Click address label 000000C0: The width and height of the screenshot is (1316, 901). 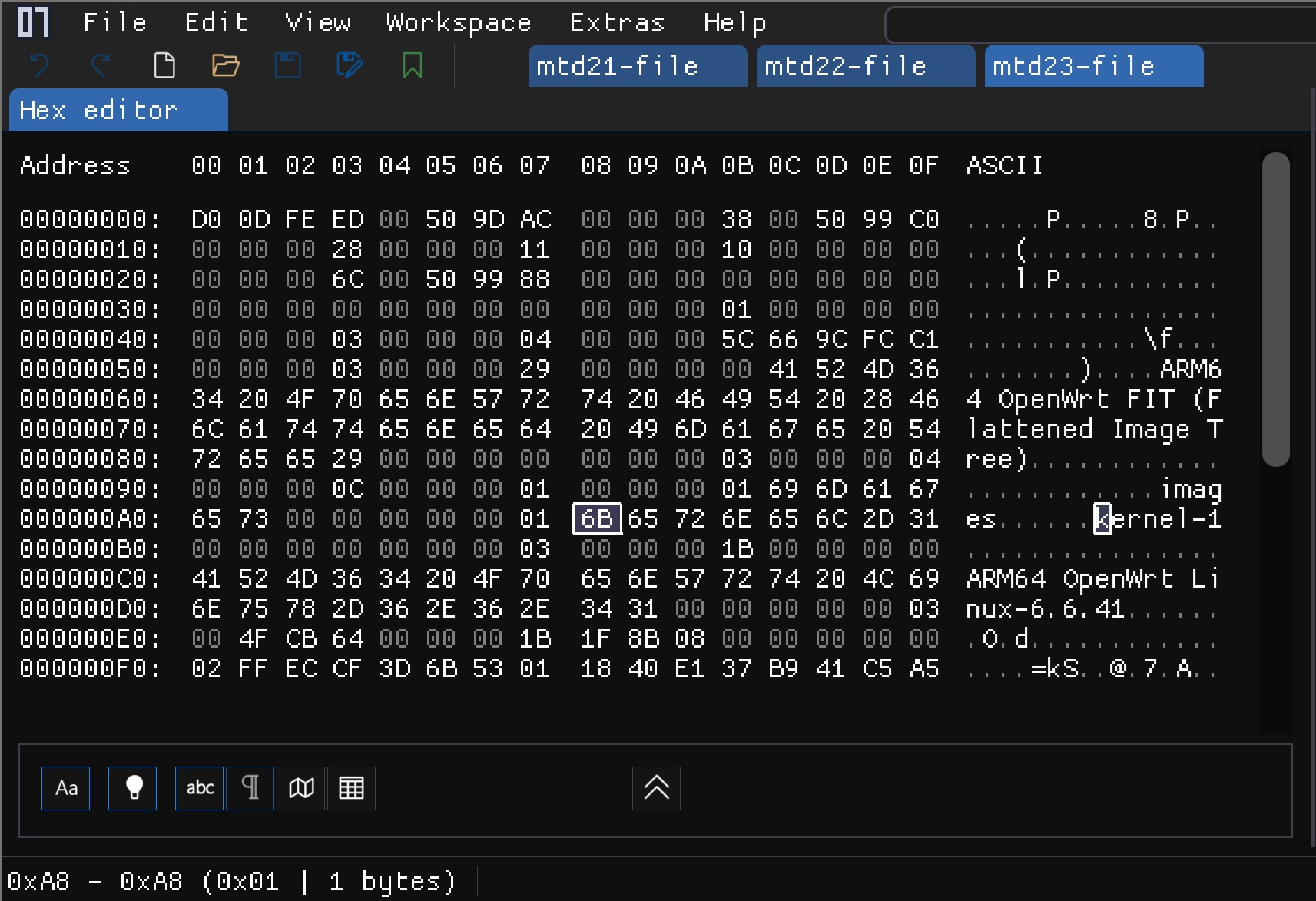[x=90, y=578]
